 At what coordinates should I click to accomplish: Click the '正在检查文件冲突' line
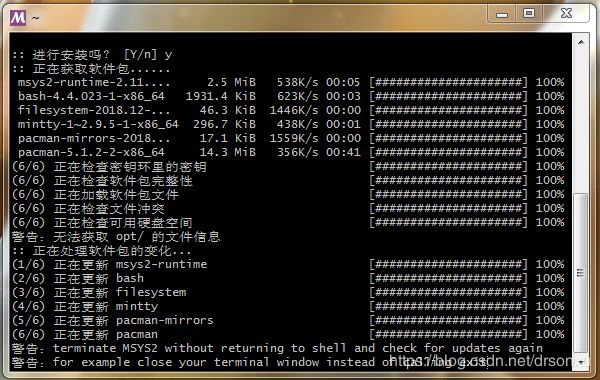click(288, 209)
